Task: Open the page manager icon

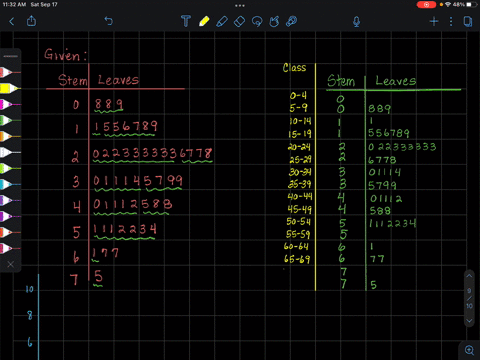Action: (468, 22)
